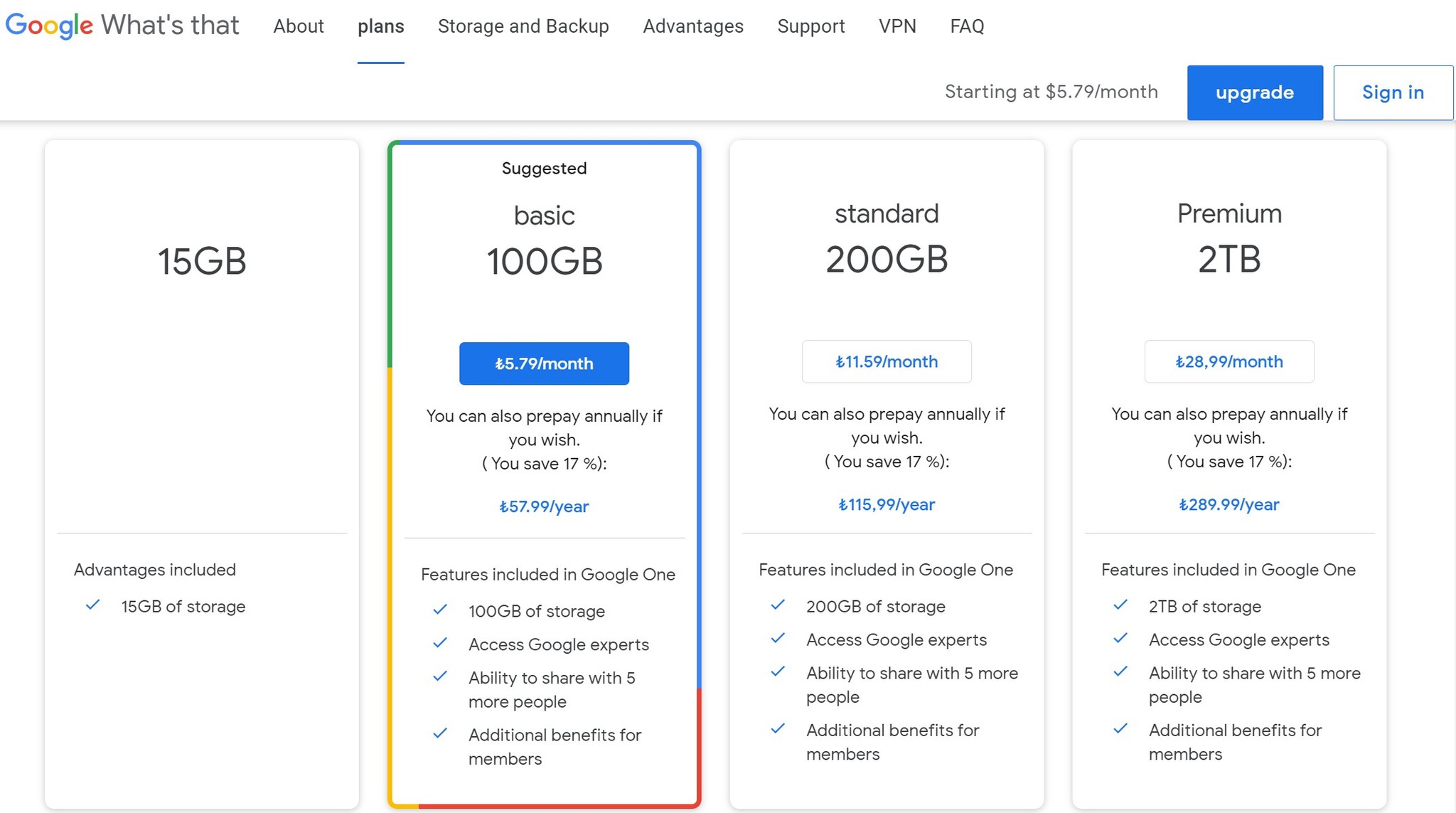Click standard plan name label
Image resolution: width=1456 pixels, height=813 pixels.
point(887,213)
